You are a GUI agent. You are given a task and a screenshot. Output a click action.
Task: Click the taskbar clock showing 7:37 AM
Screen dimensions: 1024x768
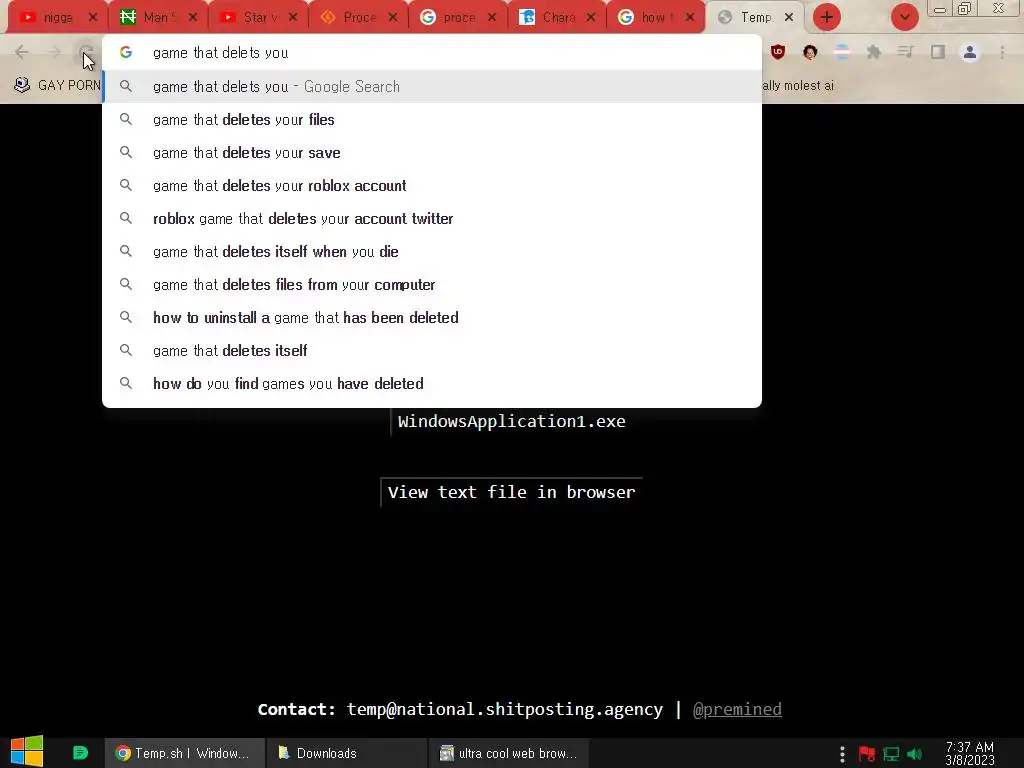[x=969, y=753]
